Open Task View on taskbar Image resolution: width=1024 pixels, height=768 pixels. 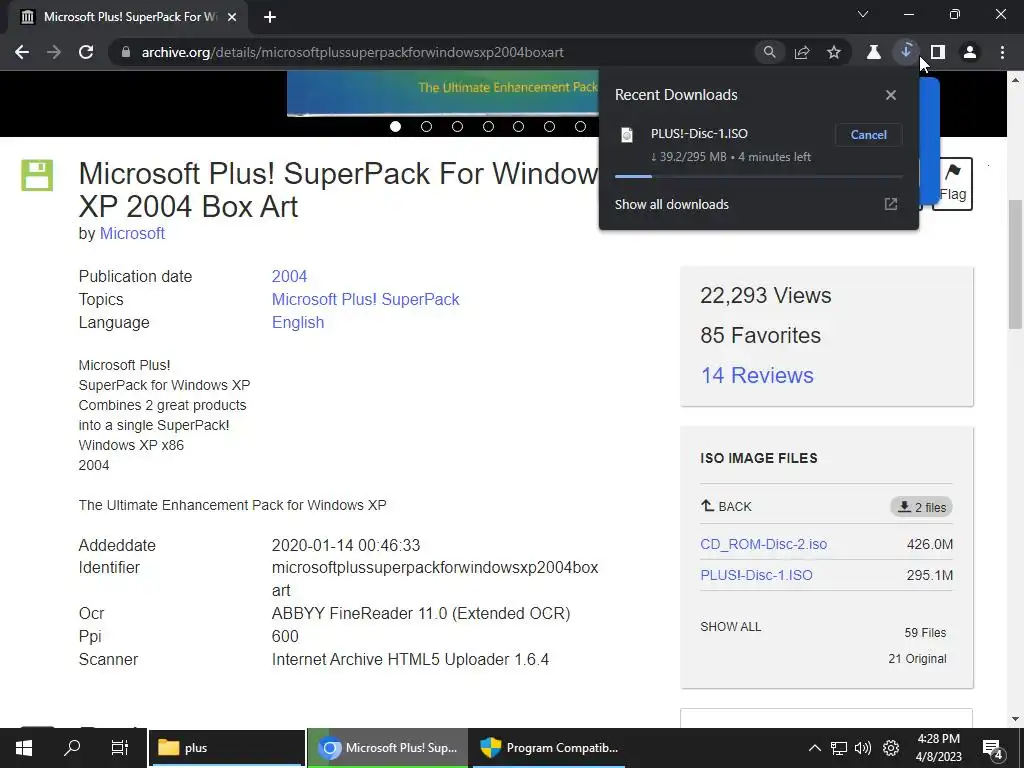pyautogui.click(x=120, y=748)
